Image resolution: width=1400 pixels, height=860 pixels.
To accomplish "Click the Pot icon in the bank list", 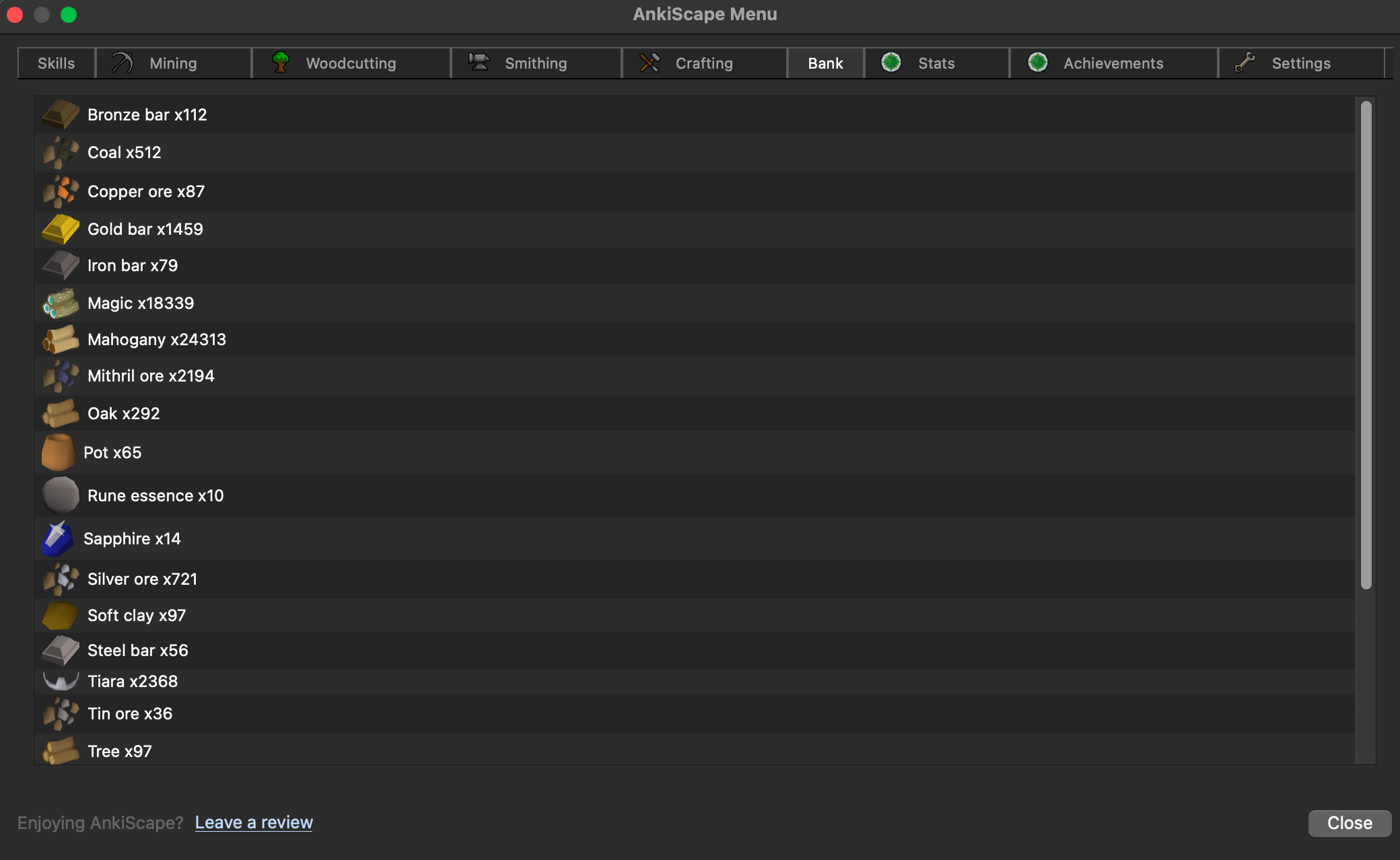I will (58, 452).
